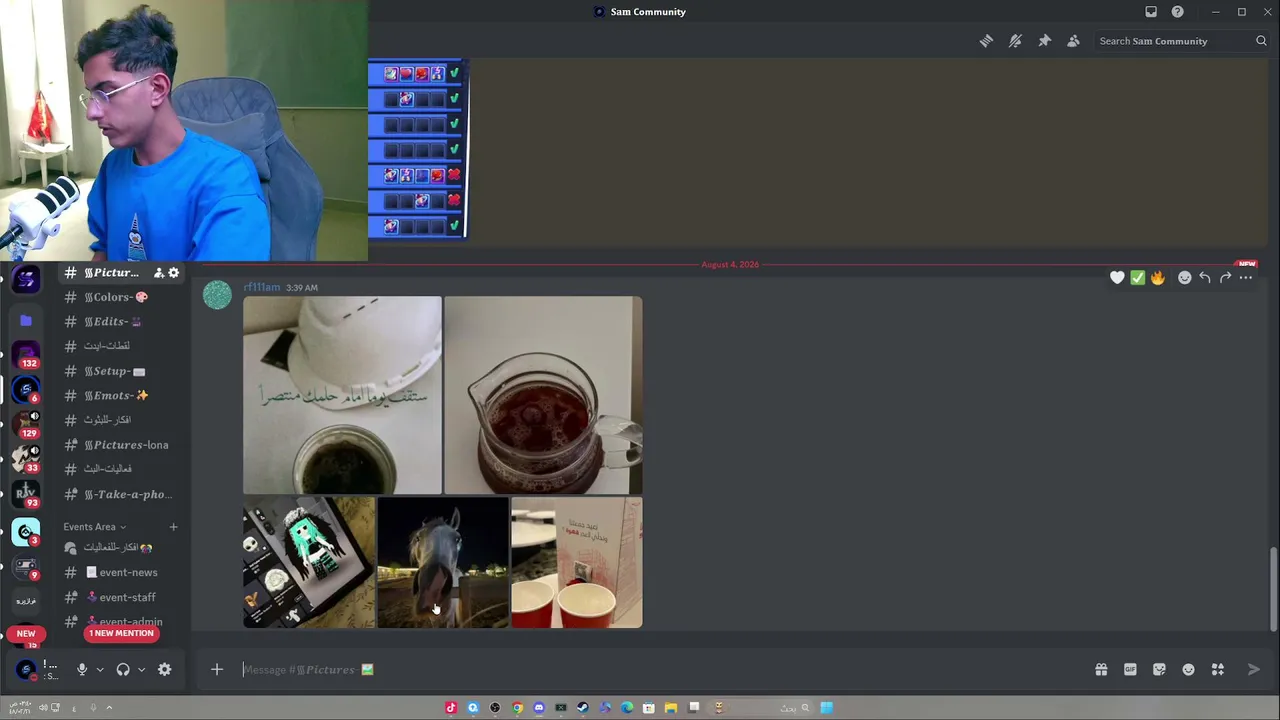Deafen with the headphones button
Viewport: 1280px width, 720px height.
coord(123,670)
